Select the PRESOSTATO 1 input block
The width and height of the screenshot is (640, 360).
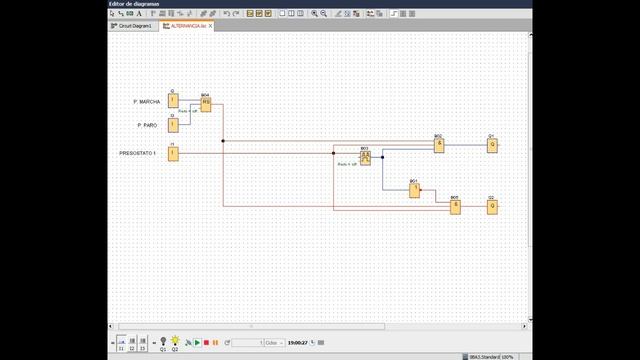click(173, 153)
